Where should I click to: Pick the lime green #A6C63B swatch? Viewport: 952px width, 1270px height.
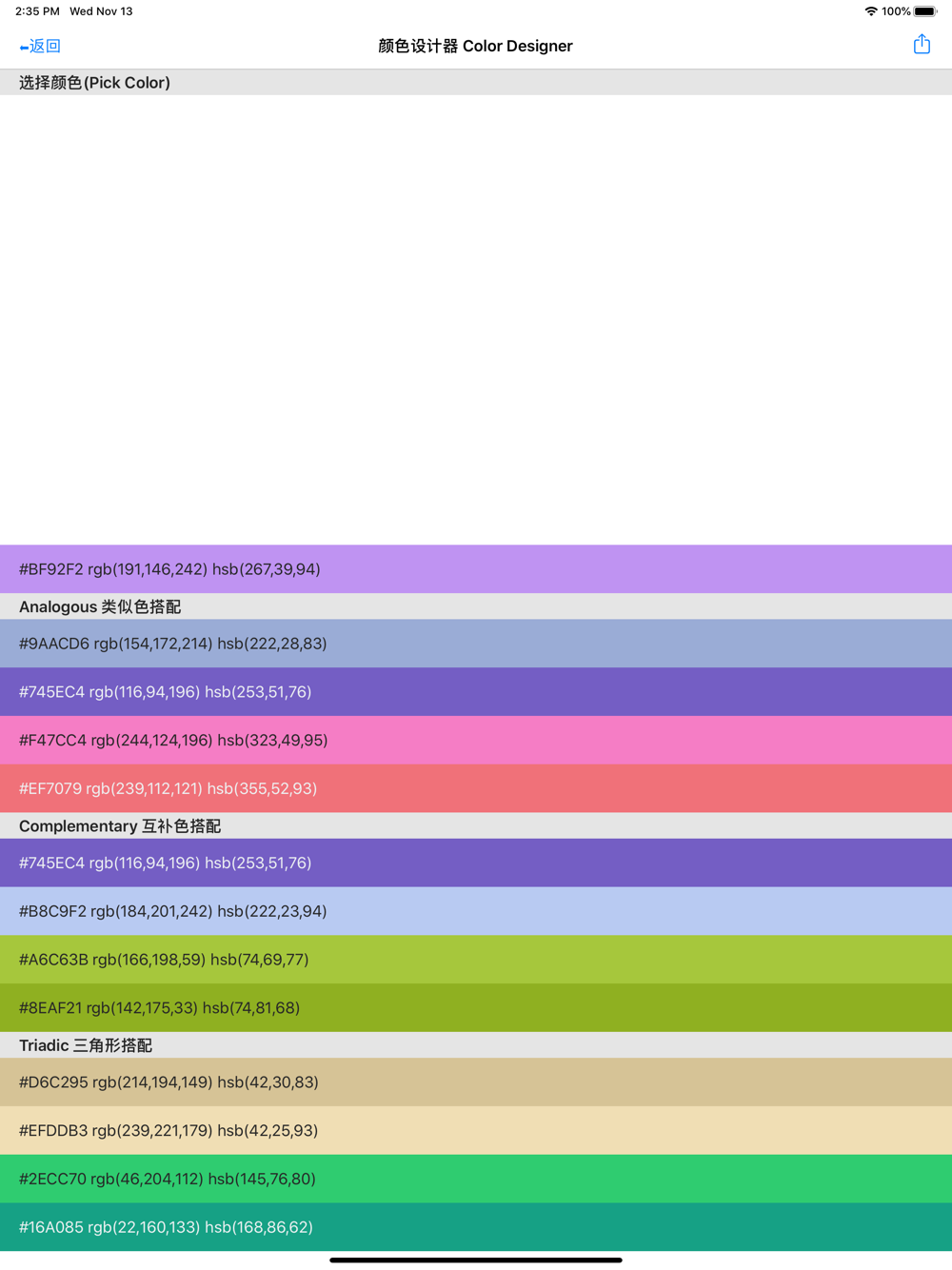click(476, 960)
